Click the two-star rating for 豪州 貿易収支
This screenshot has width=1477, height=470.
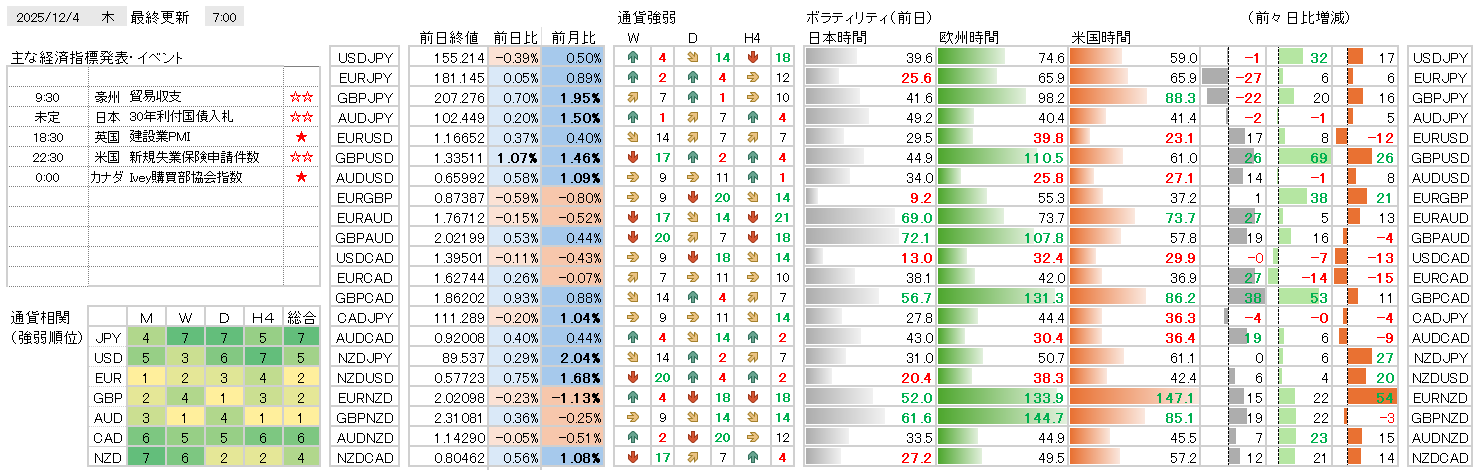click(301, 97)
